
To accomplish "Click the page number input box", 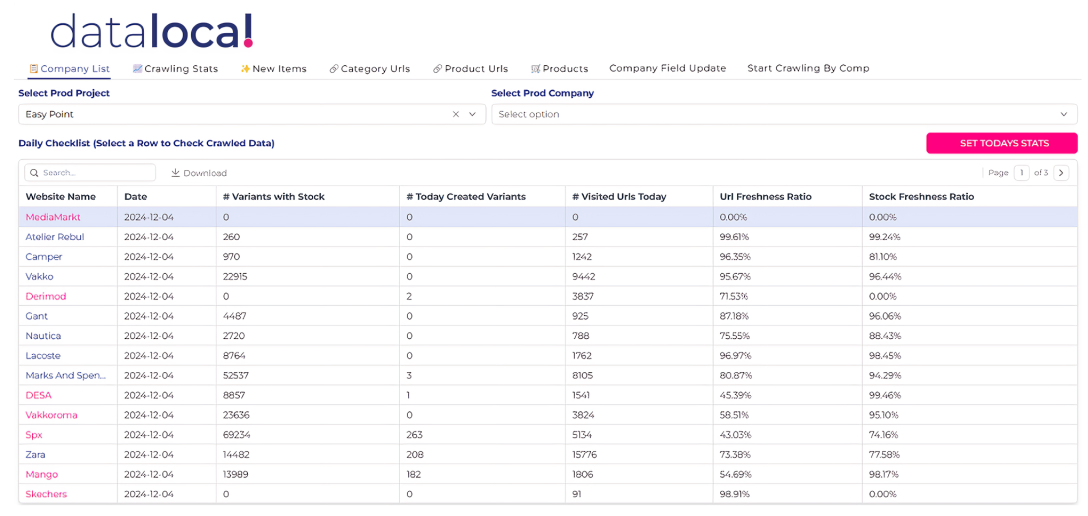I will [1021, 173].
